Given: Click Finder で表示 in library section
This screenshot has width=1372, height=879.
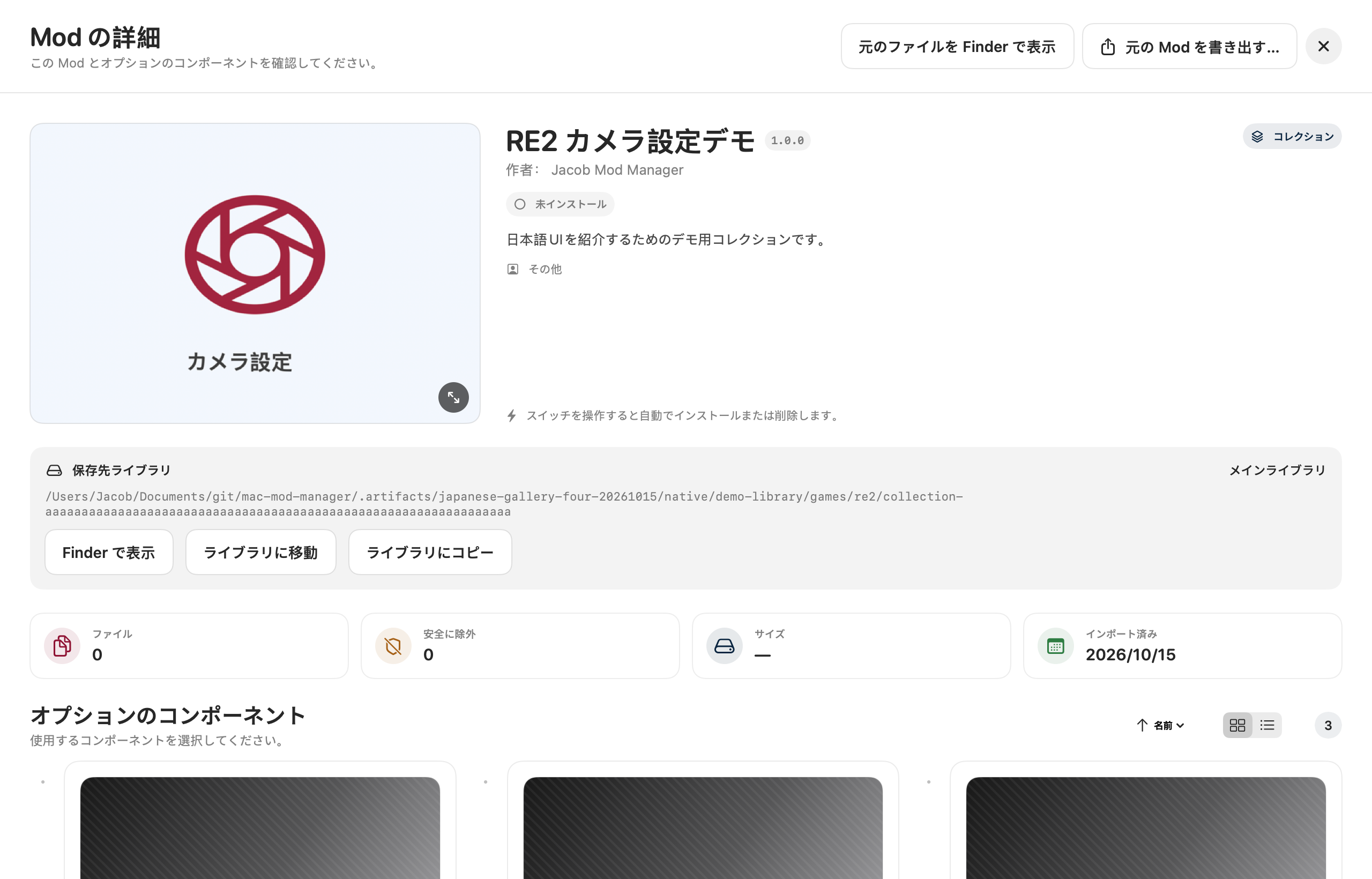Looking at the screenshot, I should point(109,552).
